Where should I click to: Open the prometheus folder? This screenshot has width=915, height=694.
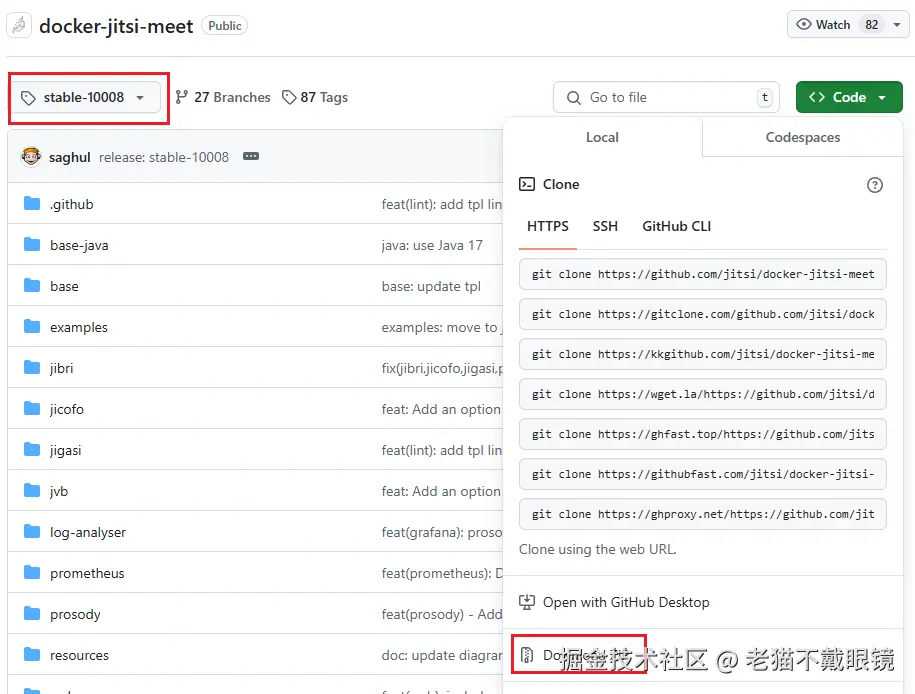click(x=87, y=573)
